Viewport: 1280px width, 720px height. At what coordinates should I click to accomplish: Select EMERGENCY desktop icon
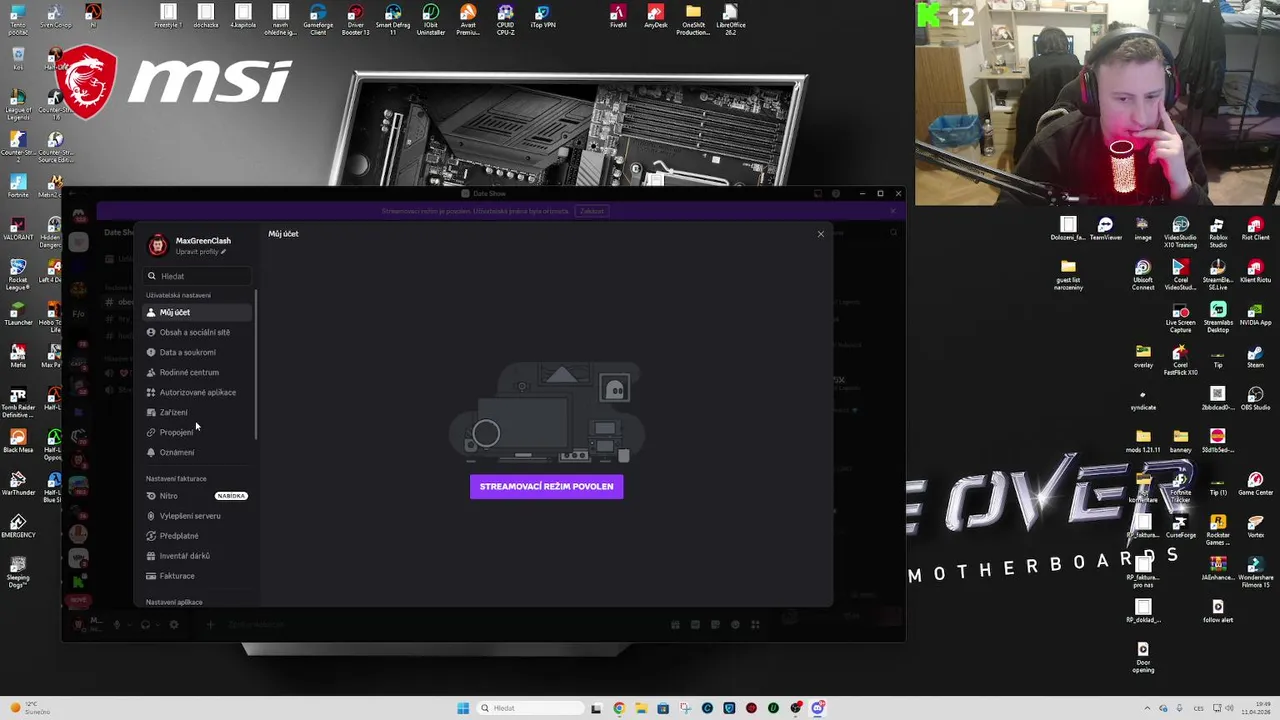(18, 526)
